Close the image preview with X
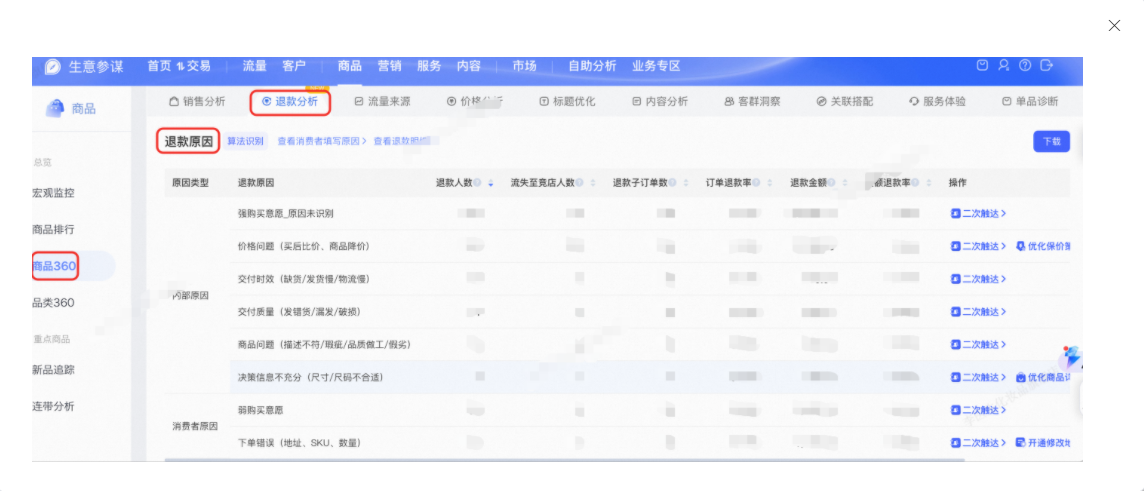This screenshot has height=491, width=1144. coord(1114,26)
